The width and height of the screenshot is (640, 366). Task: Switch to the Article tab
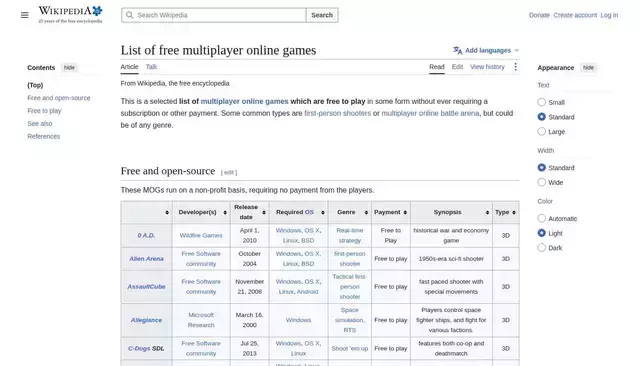(x=129, y=67)
